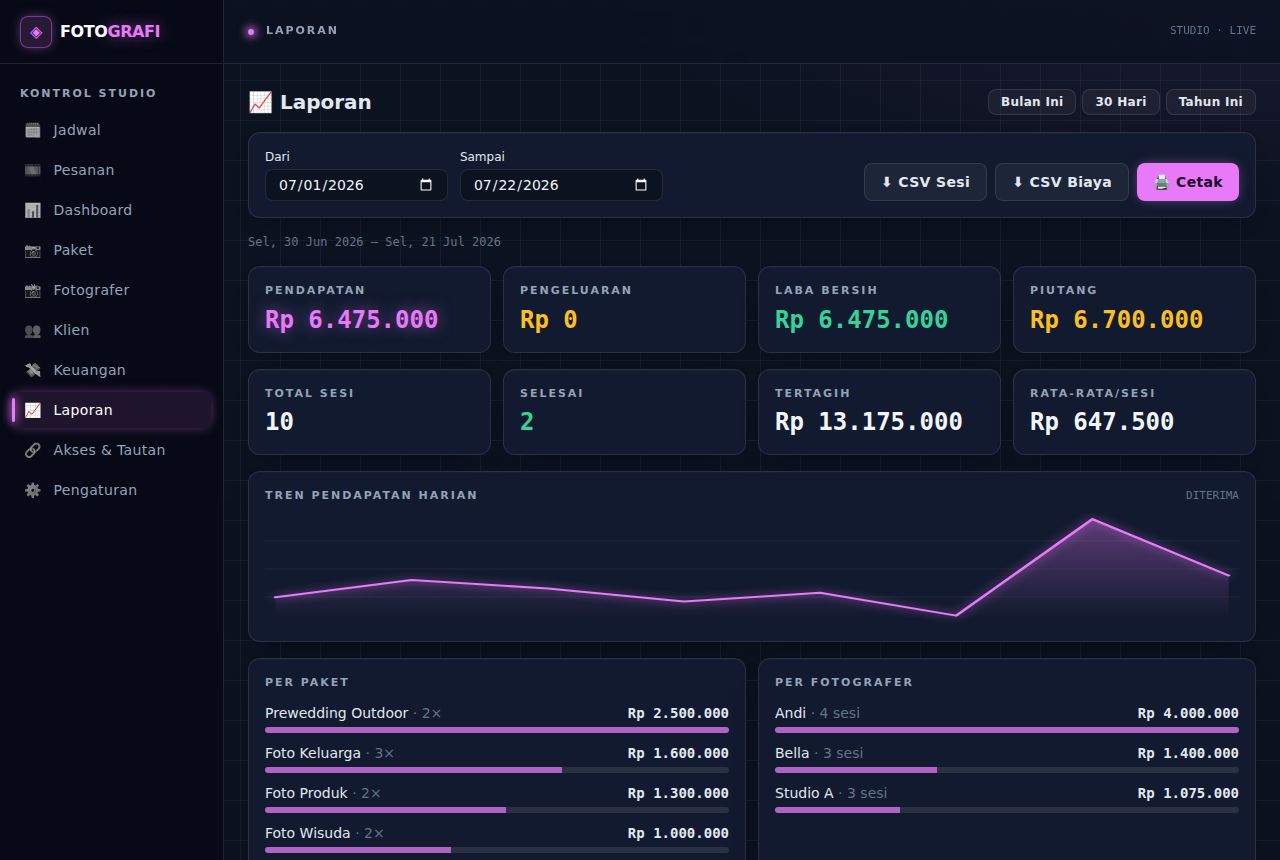This screenshot has height=860, width=1280.
Task: Open the Dashboard chart icon
Action: [x=33, y=210]
